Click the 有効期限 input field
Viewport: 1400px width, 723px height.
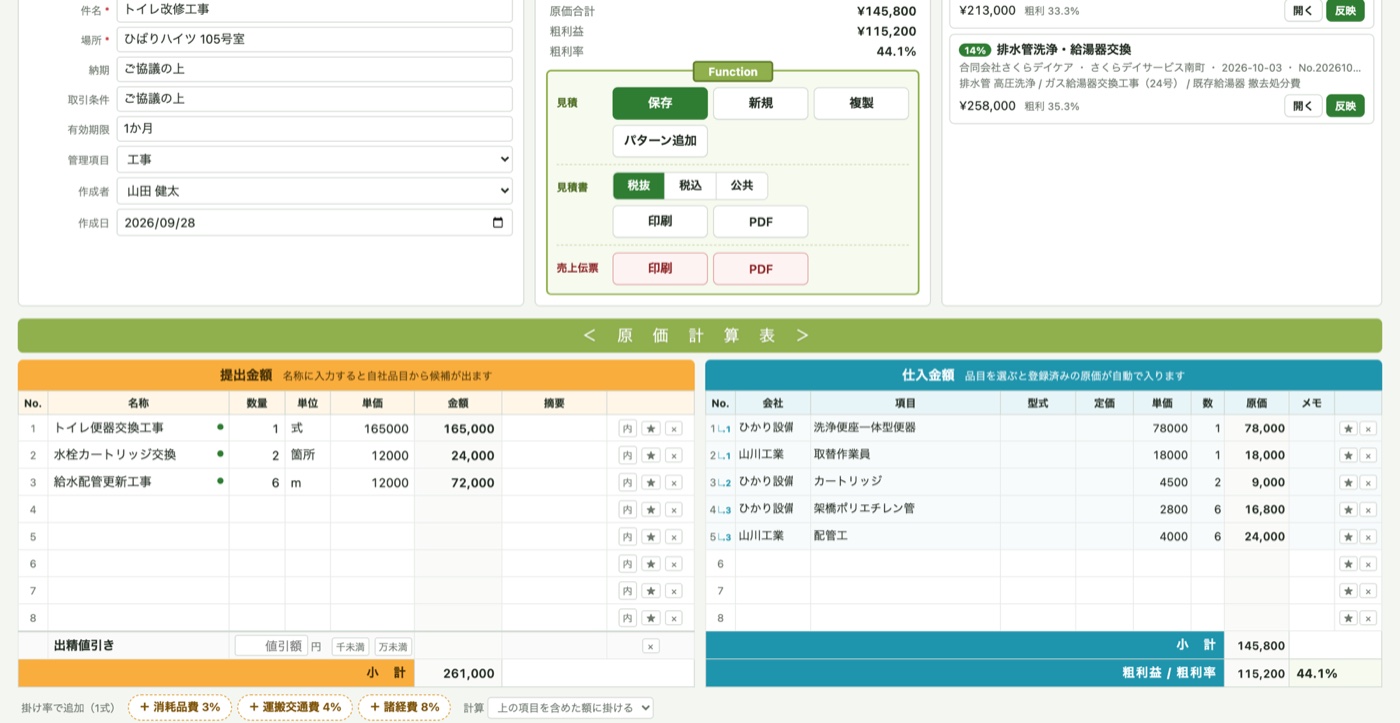[x=315, y=129]
